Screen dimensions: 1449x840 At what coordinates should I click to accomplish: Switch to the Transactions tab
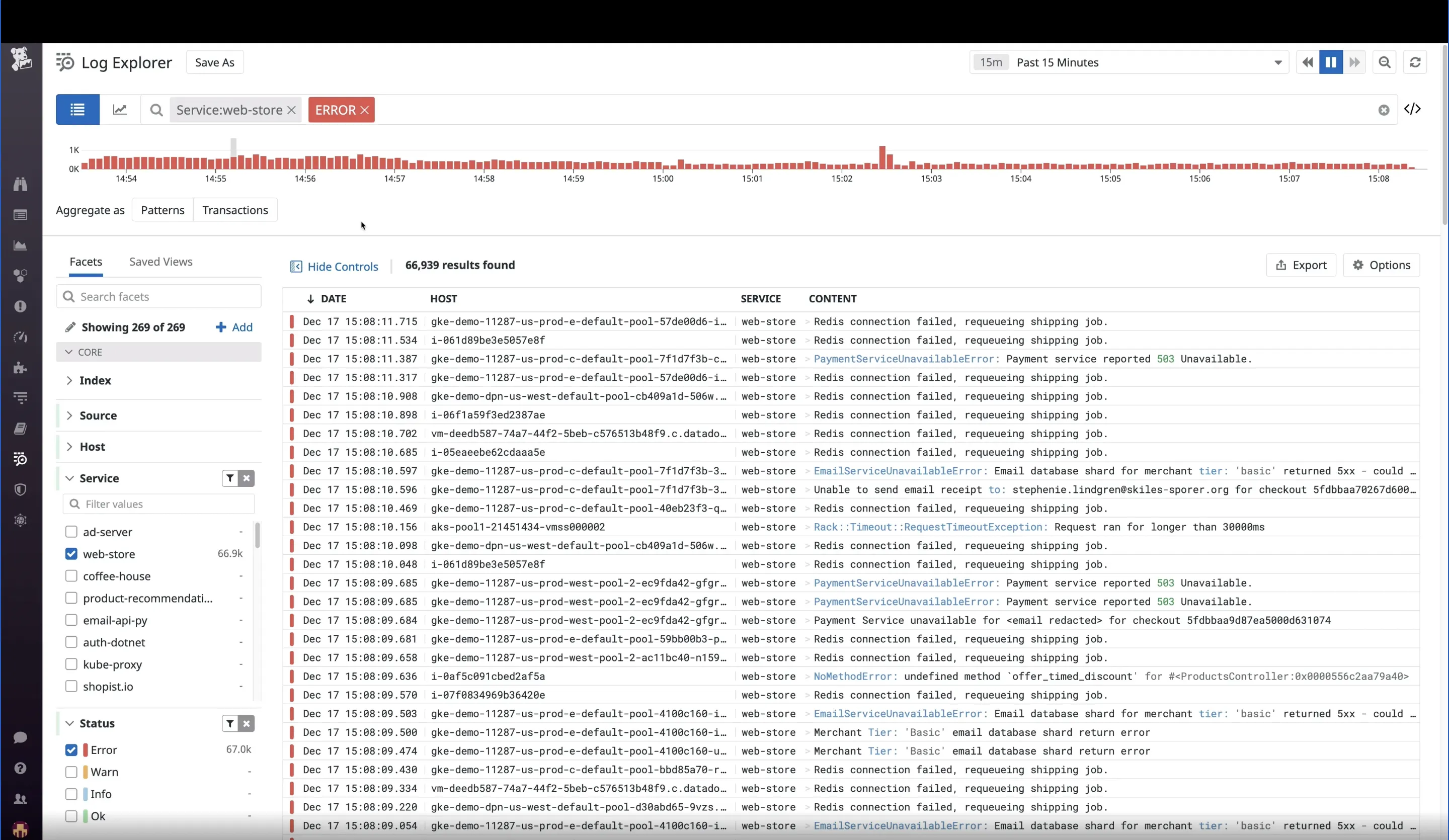235,210
